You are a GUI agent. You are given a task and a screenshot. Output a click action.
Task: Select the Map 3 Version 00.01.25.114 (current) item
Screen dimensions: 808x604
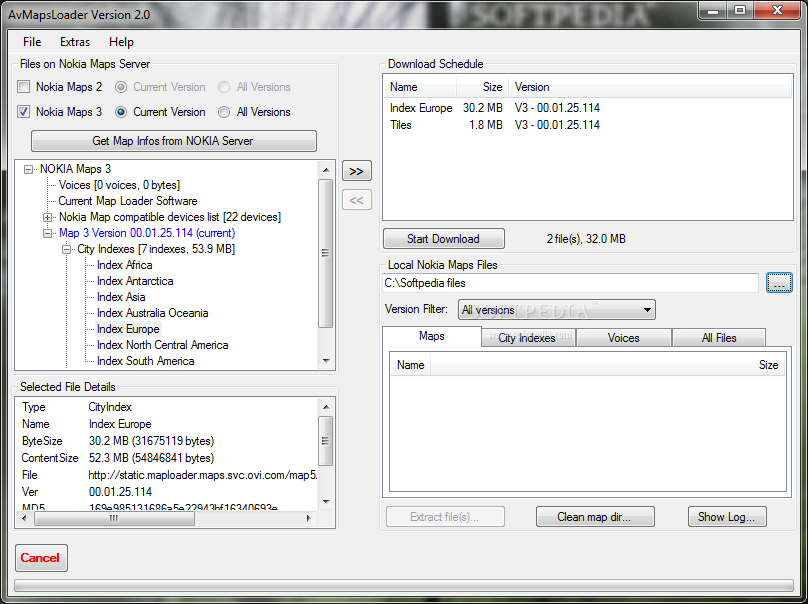147,233
